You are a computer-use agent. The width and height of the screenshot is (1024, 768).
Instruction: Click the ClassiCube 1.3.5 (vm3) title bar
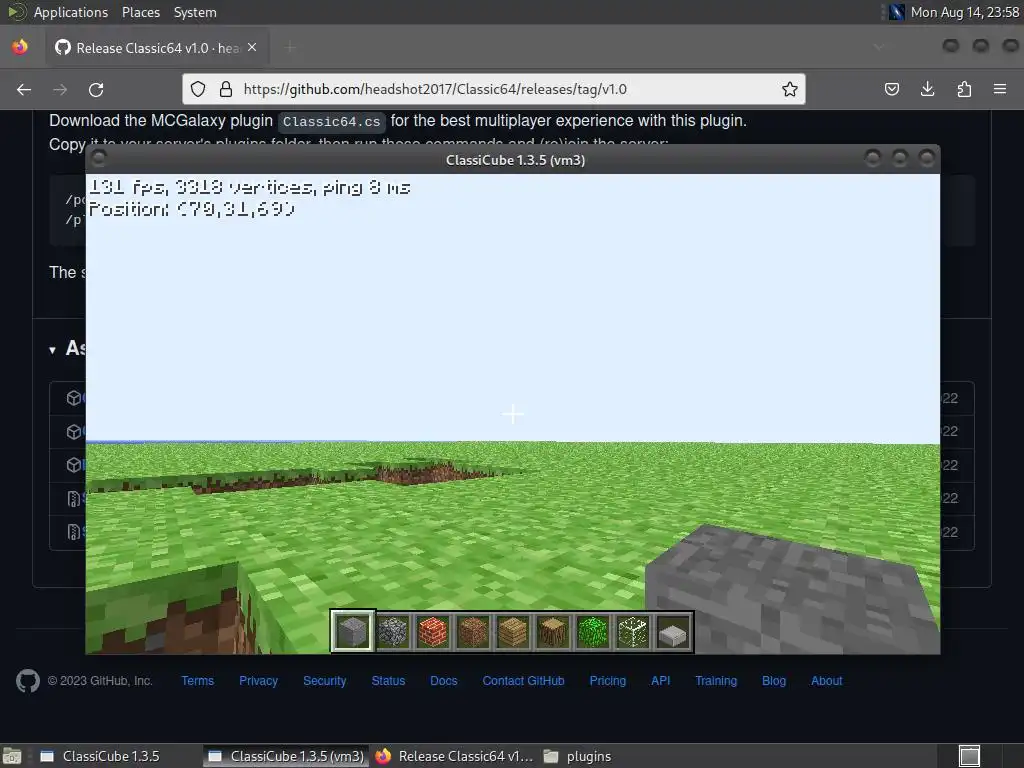click(x=513, y=159)
